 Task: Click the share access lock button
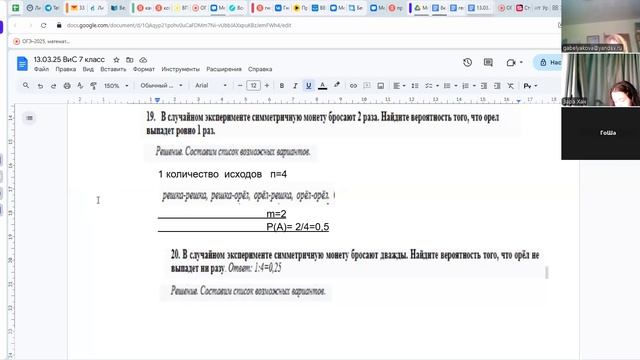(548, 62)
